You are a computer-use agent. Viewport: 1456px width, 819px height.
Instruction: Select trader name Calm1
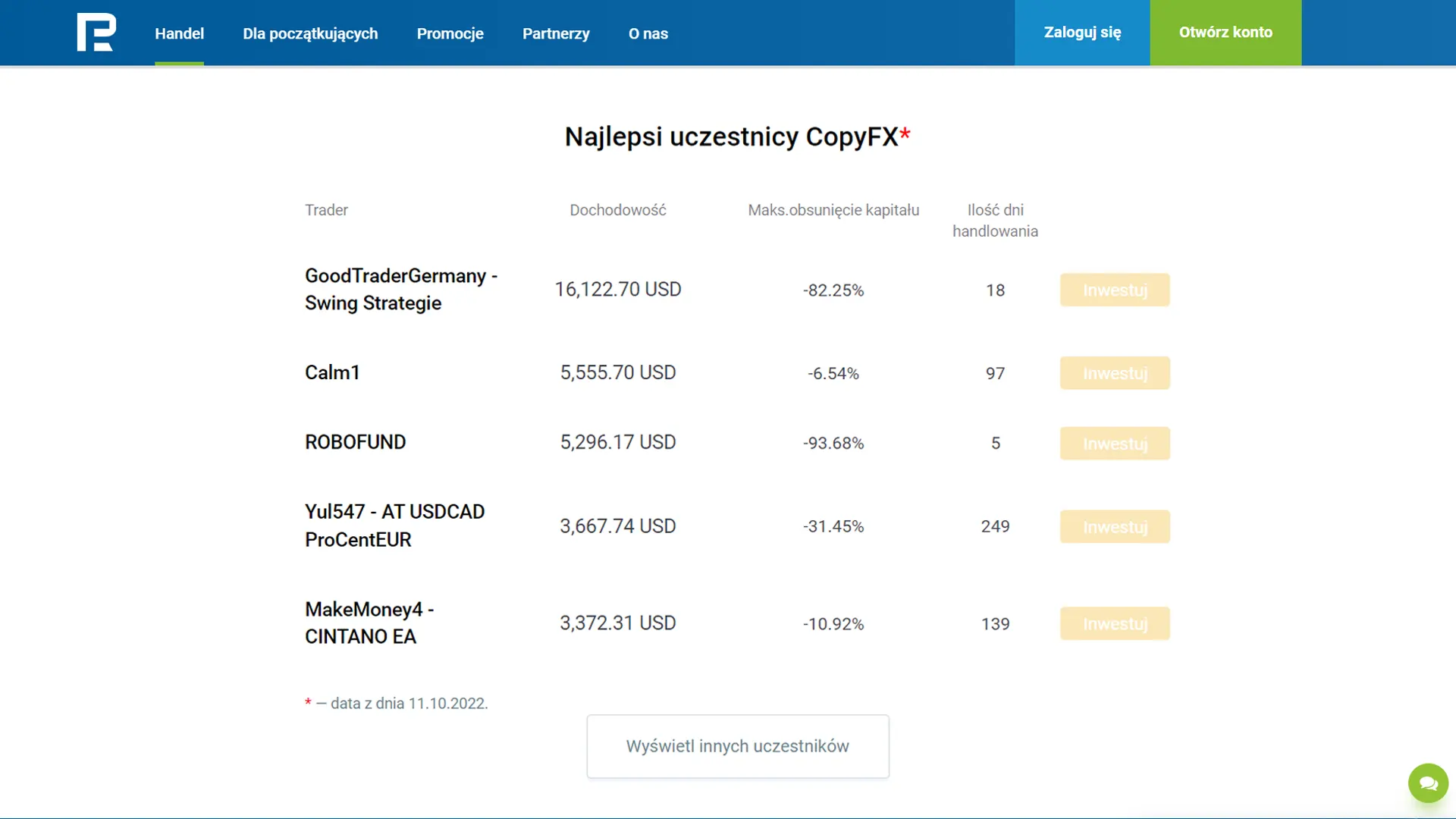(332, 372)
